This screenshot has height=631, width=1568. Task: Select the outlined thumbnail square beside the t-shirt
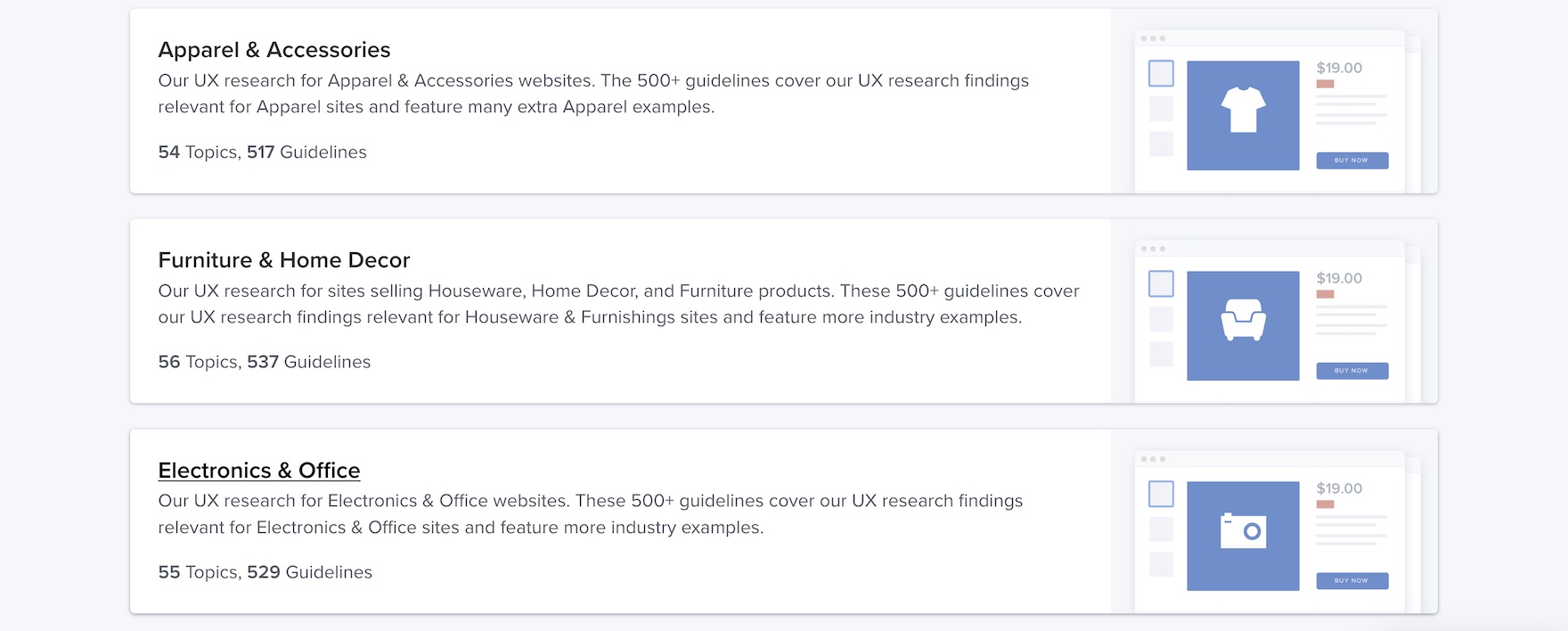[1161, 73]
